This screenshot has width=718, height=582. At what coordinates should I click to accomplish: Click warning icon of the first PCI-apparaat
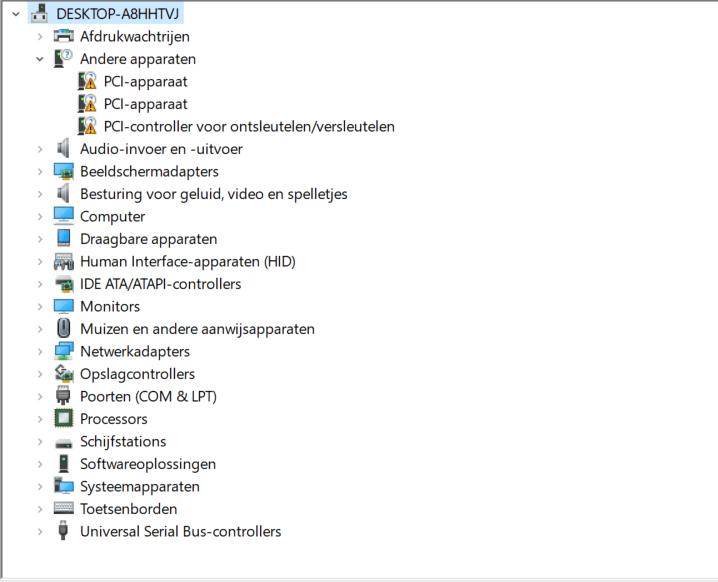[87, 81]
